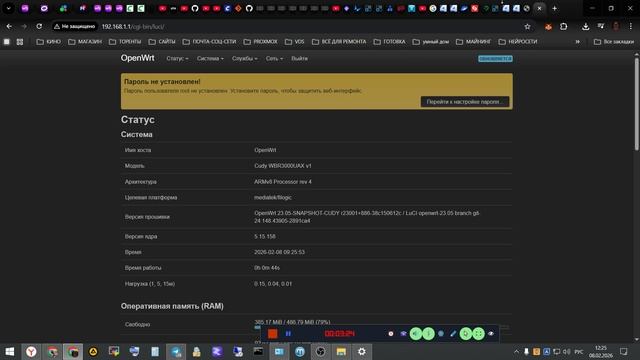Stop recording with red square button
Image resolution: width=640 pixels, height=360 pixels.
273,333
